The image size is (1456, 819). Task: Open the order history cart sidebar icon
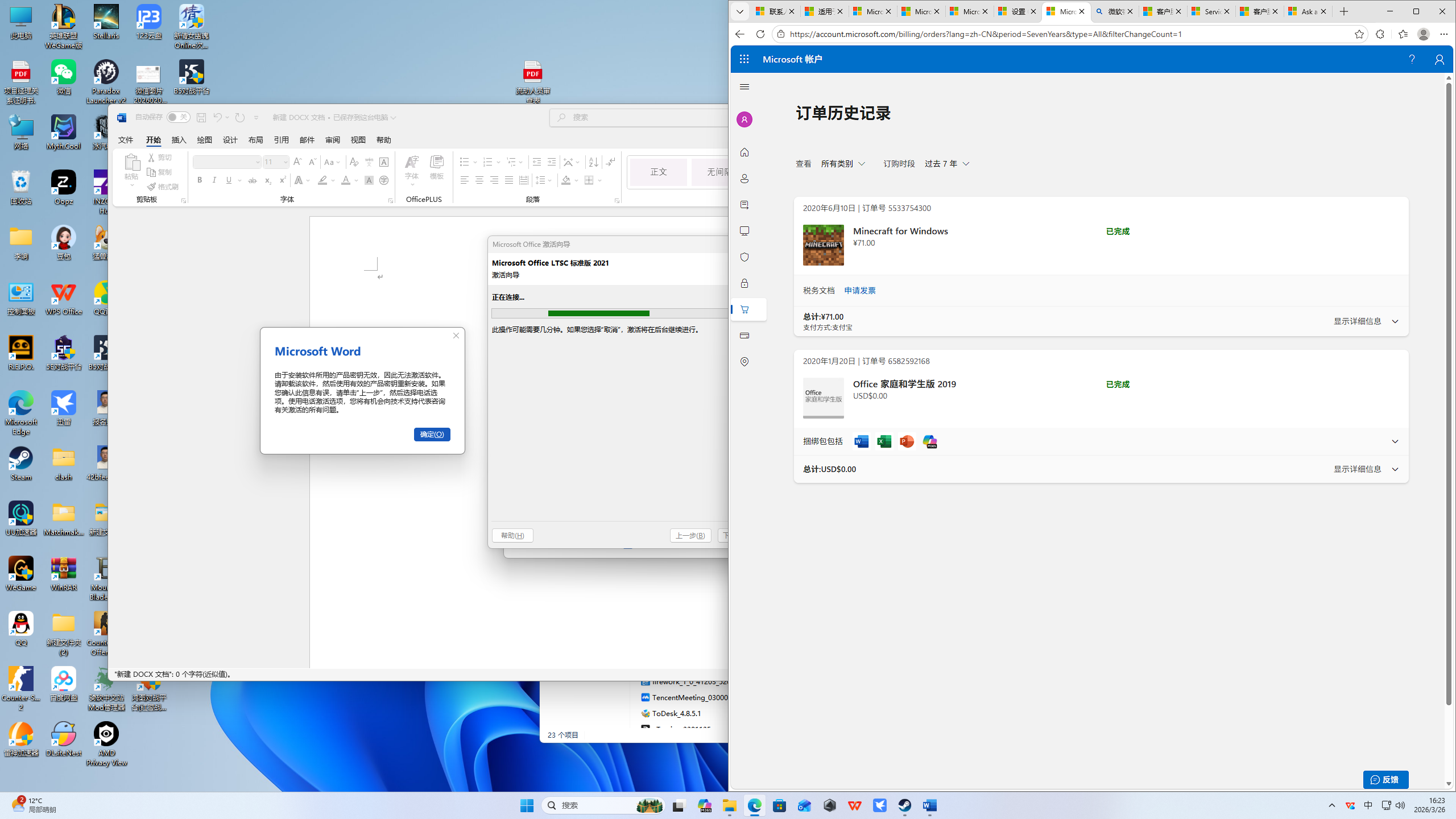click(744, 309)
